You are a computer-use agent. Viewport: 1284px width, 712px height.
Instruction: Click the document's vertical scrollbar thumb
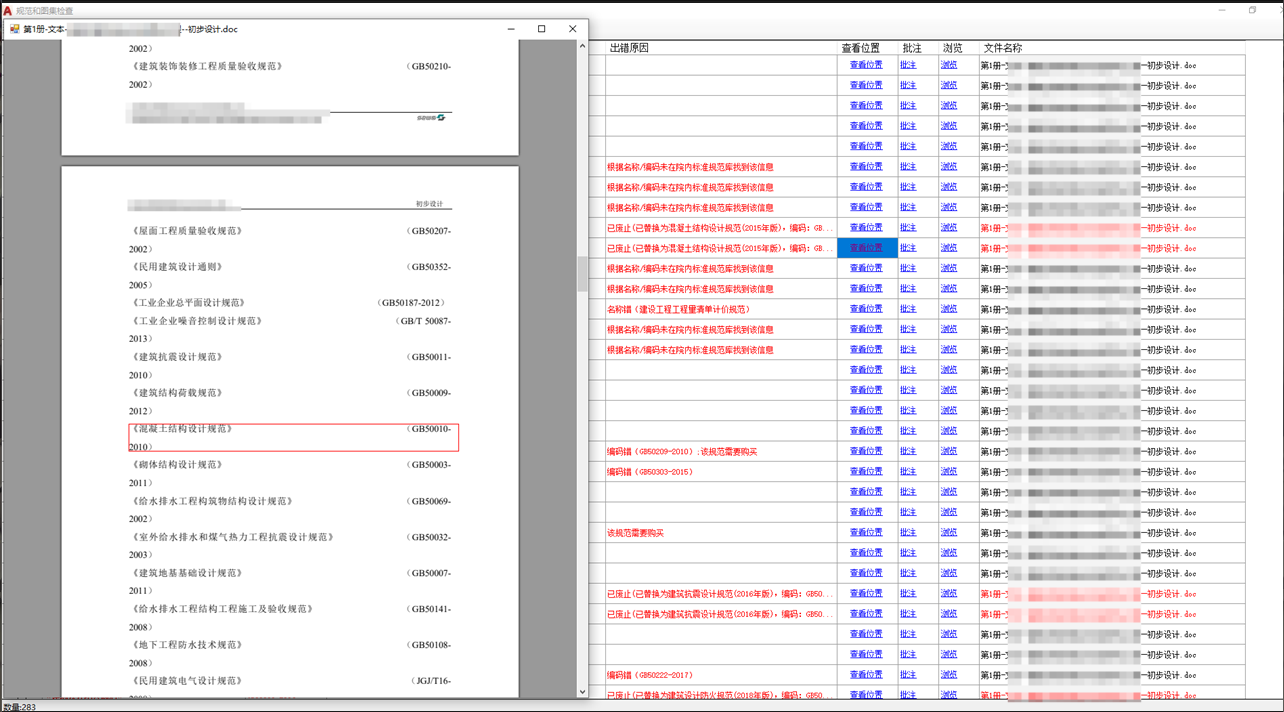[582, 273]
